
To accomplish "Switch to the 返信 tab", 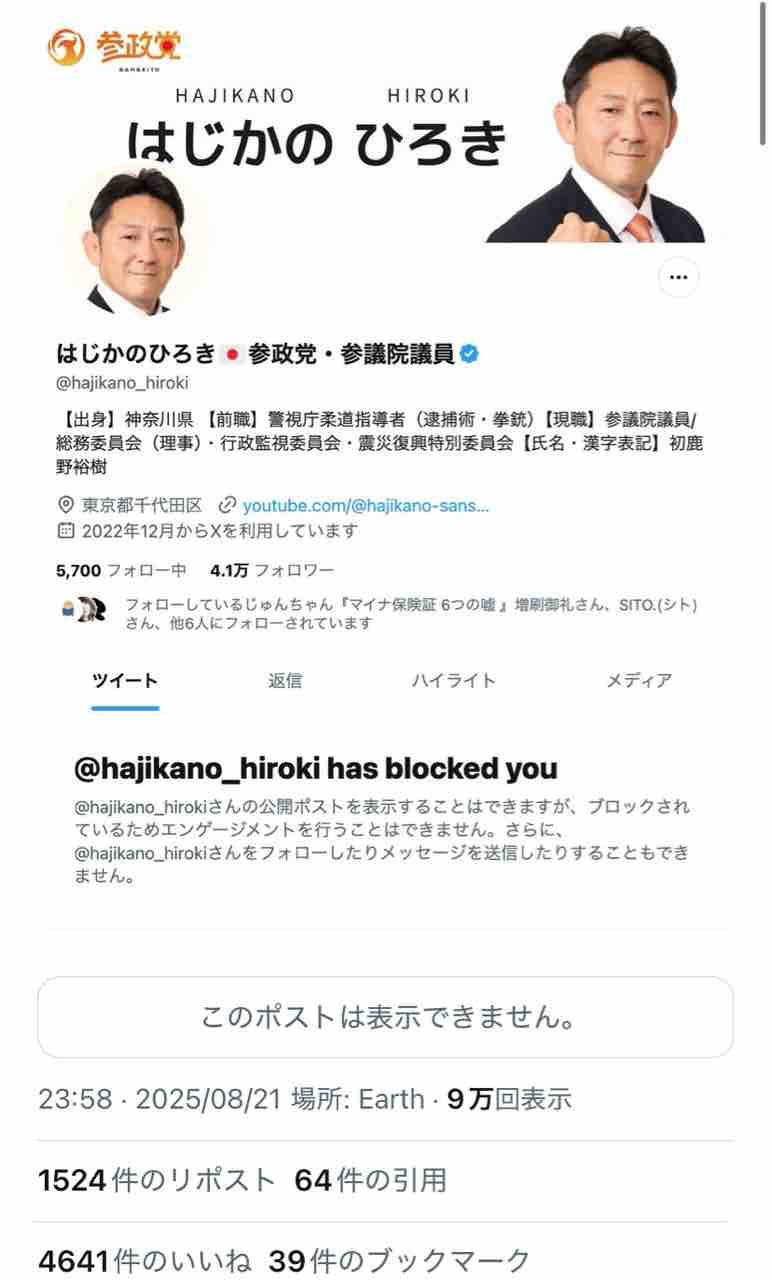I will pyautogui.click(x=285, y=681).
